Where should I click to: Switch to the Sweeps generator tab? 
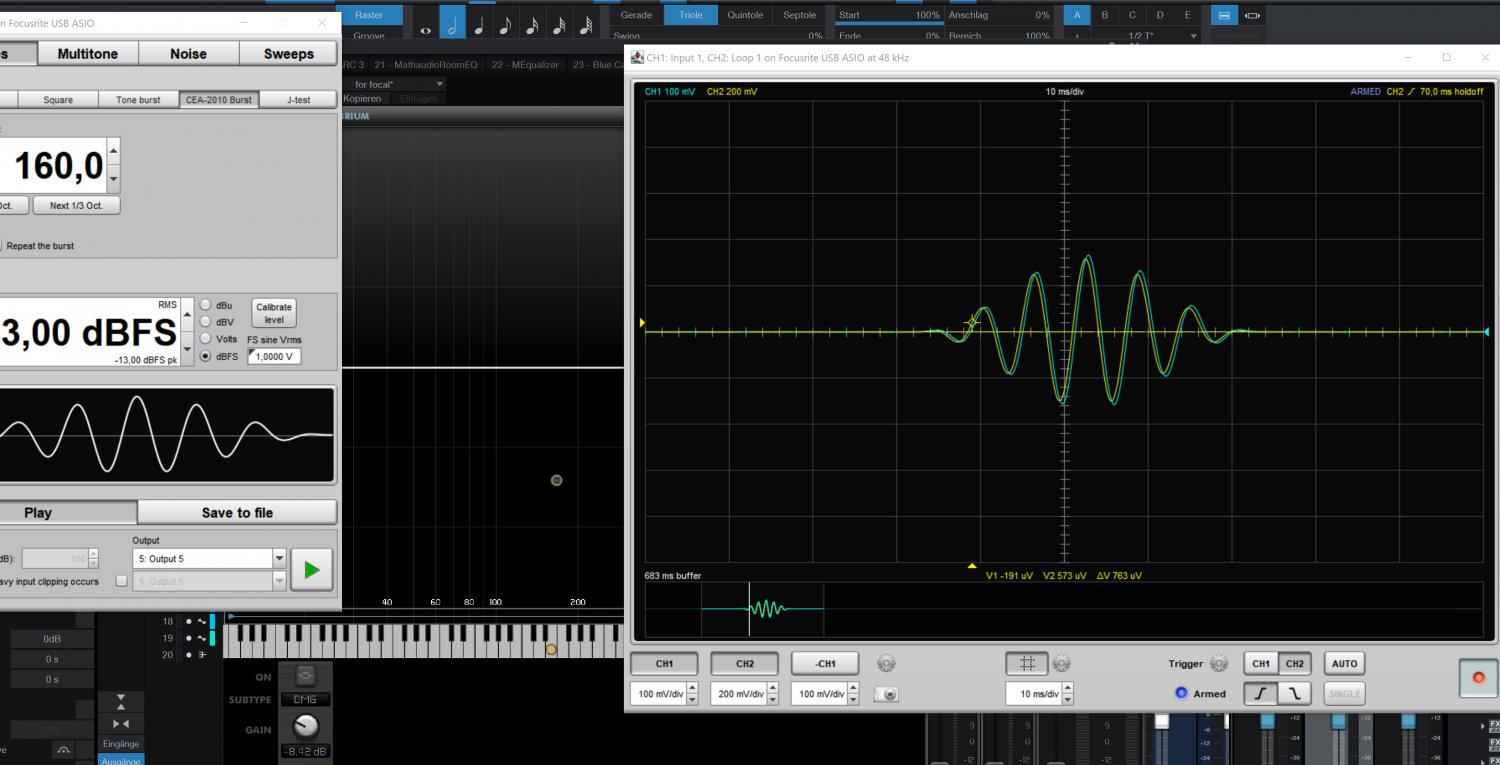(289, 54)
